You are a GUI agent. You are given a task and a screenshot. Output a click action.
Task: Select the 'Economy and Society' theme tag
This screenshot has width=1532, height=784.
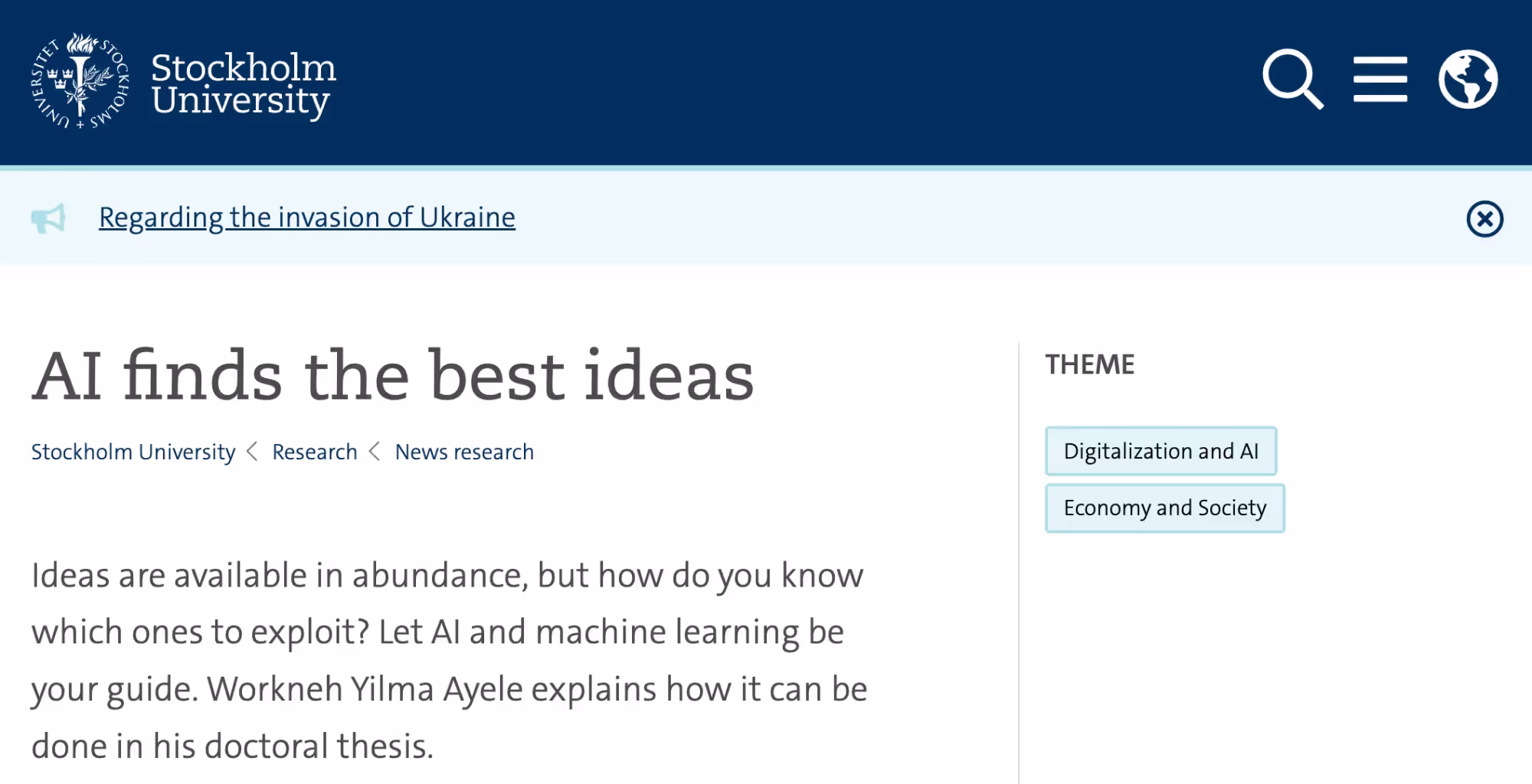[1164, 508]
